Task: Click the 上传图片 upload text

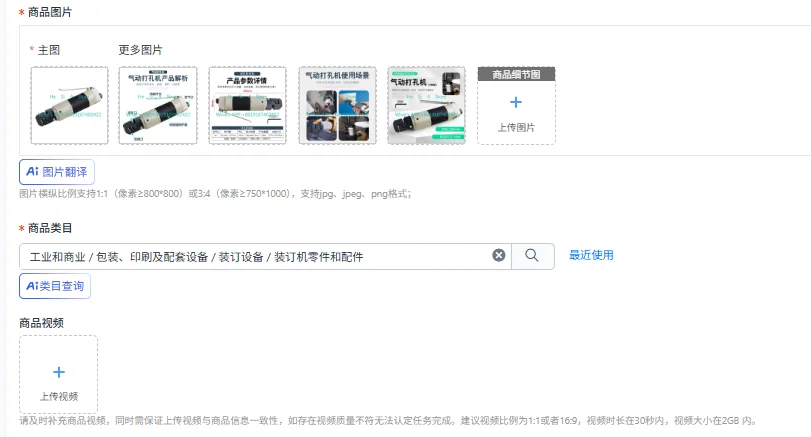Action: click(x=516, y=128)
